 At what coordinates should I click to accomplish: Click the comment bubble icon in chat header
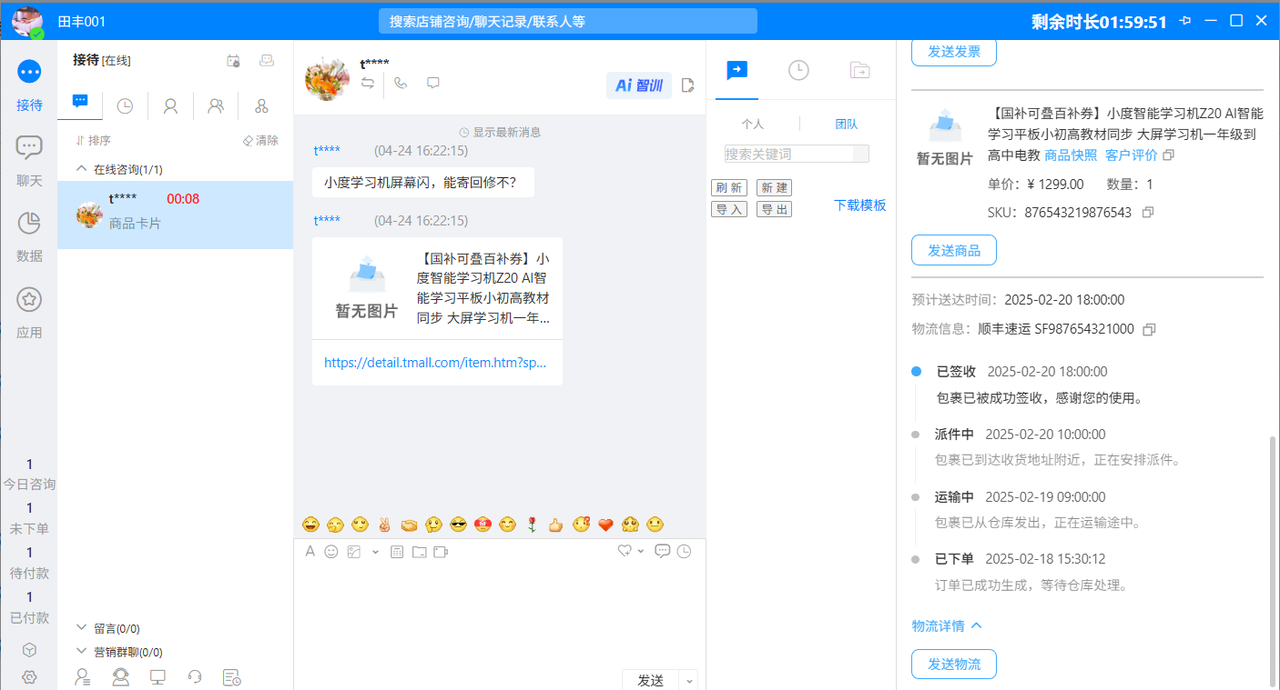pyautogui.click(x=433, y=84)
